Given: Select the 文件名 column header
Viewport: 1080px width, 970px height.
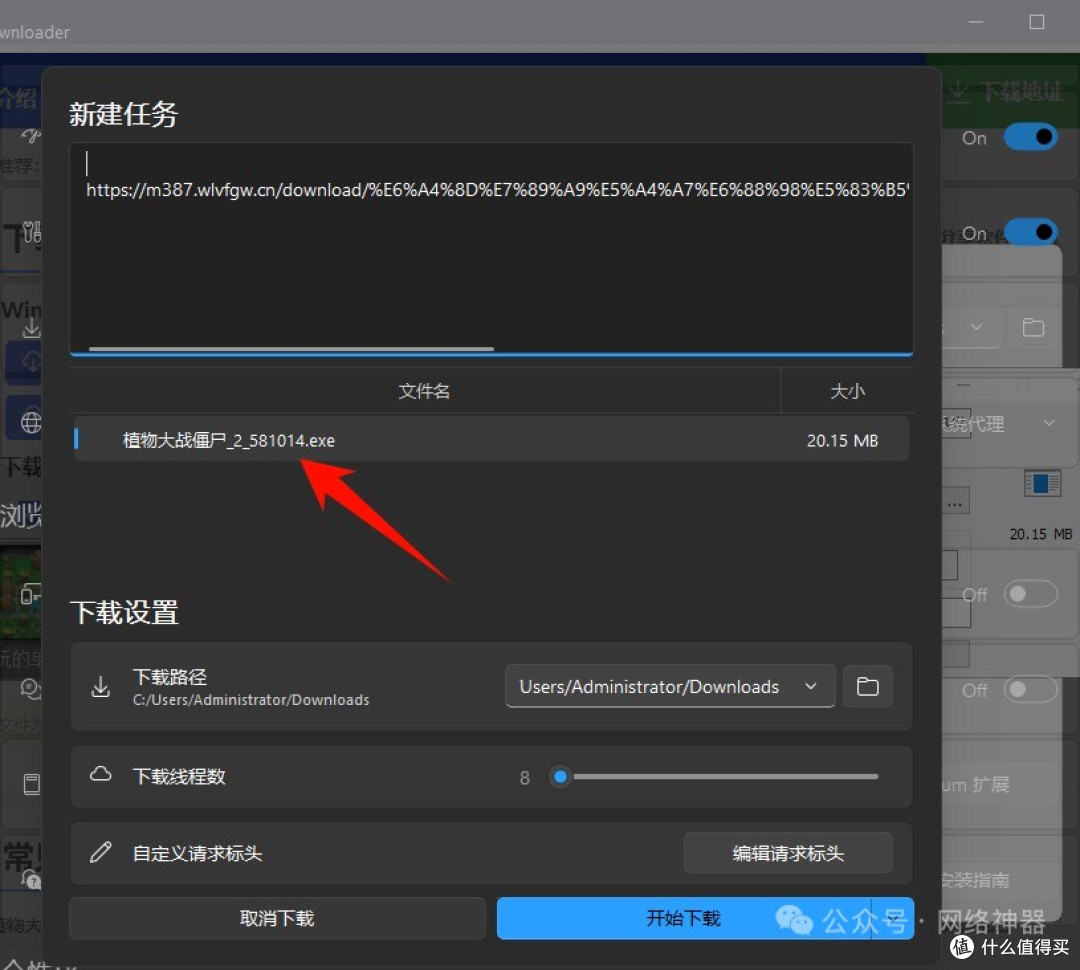Looking at the screenshot, I should coord(424,391).
